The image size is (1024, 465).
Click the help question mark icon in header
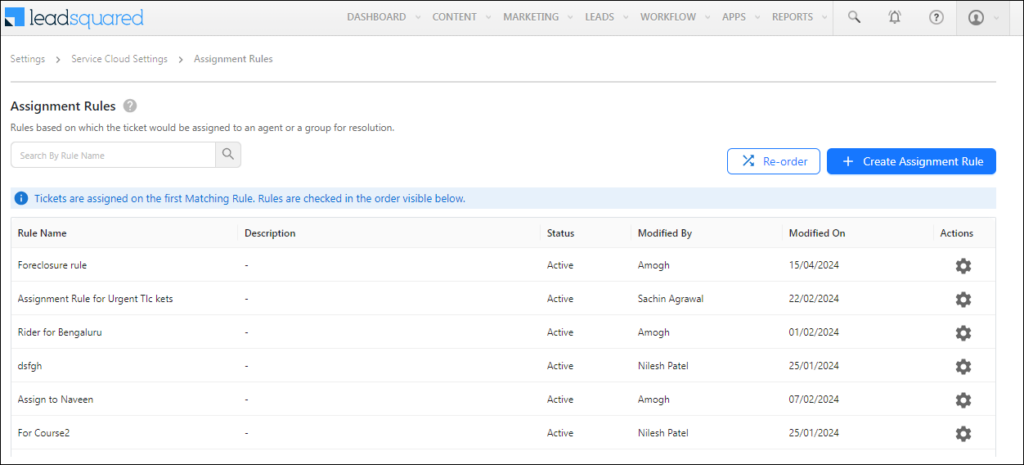point(936,17)
